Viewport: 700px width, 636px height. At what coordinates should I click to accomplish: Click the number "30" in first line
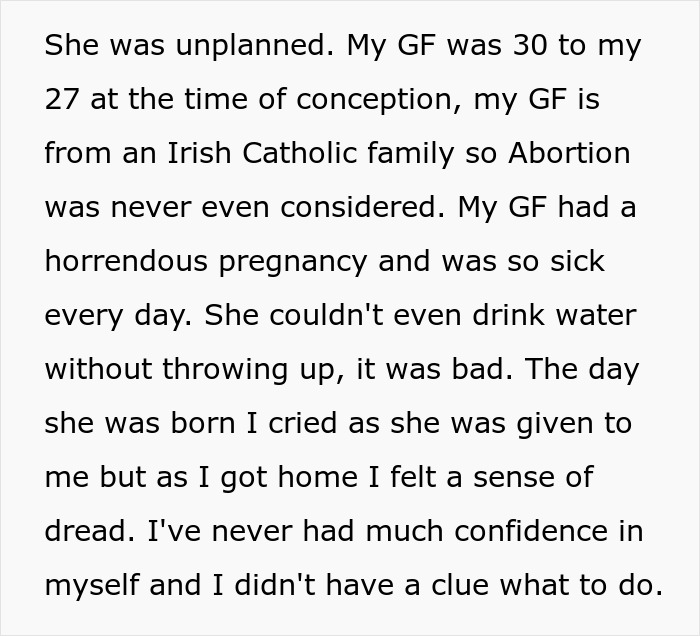point(530,46)
